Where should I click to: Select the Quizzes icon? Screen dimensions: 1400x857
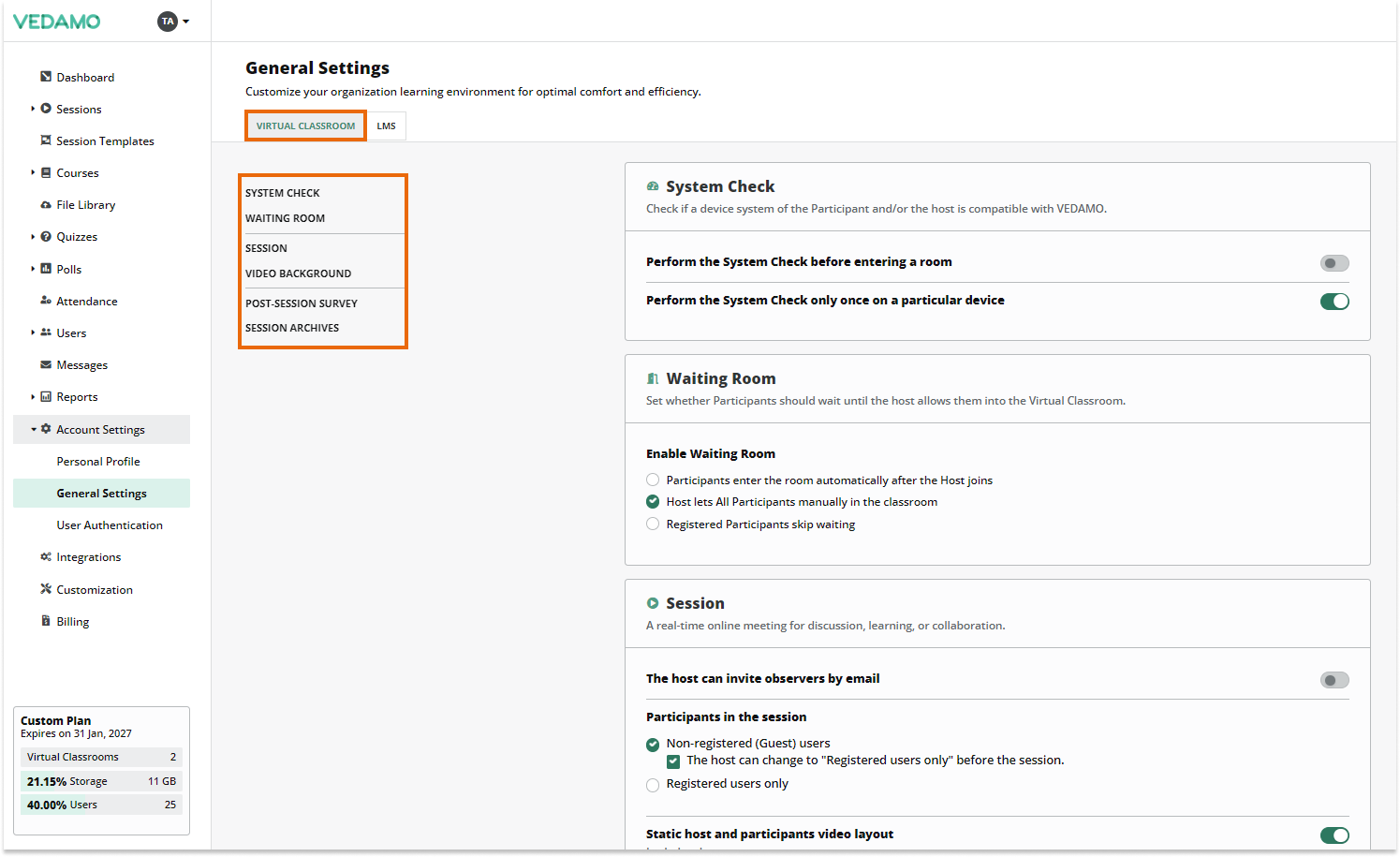pyautogui.click(x=44, y=236)
